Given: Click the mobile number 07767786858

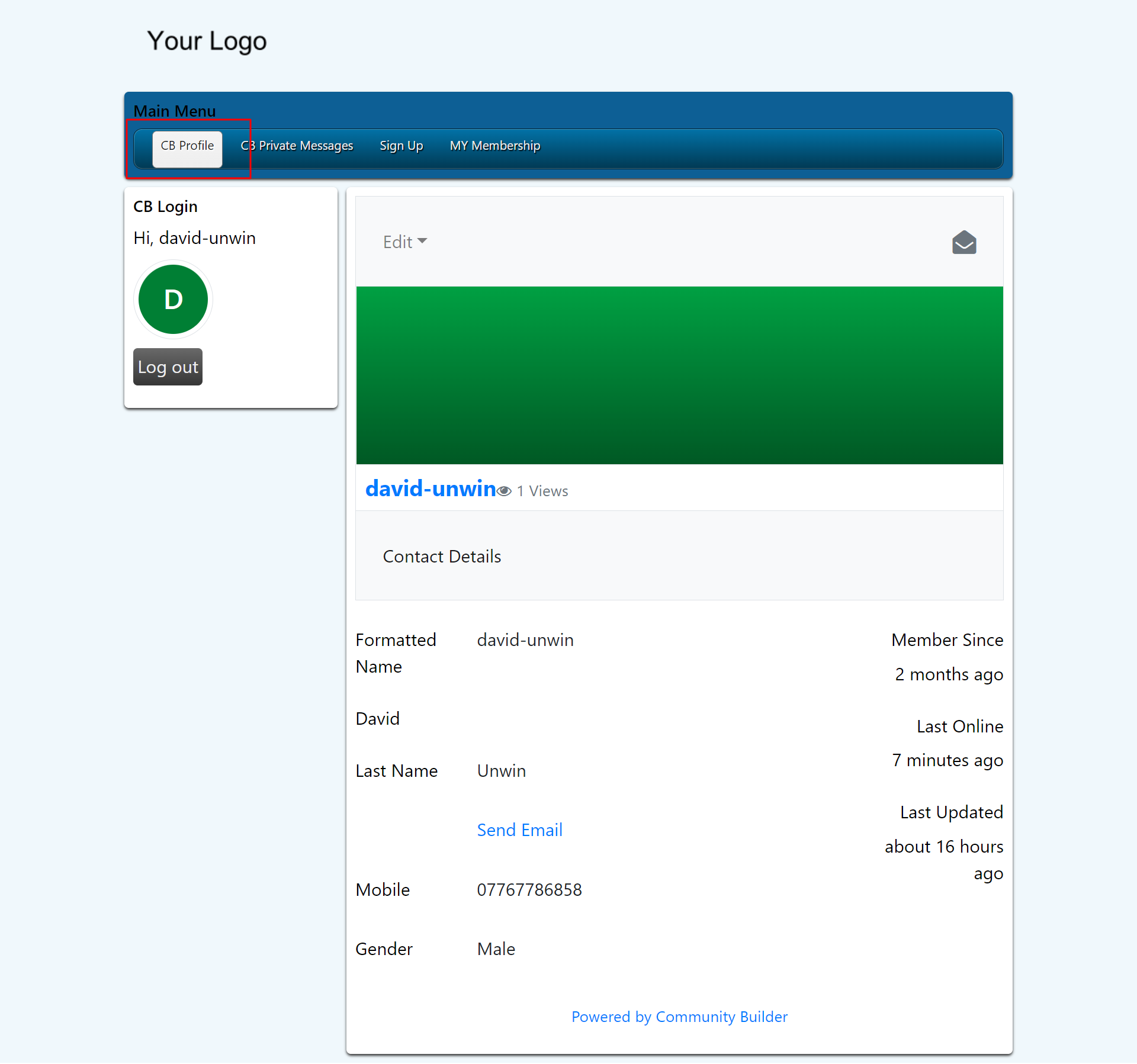Looking at the screenshot, I should point(529,890).
